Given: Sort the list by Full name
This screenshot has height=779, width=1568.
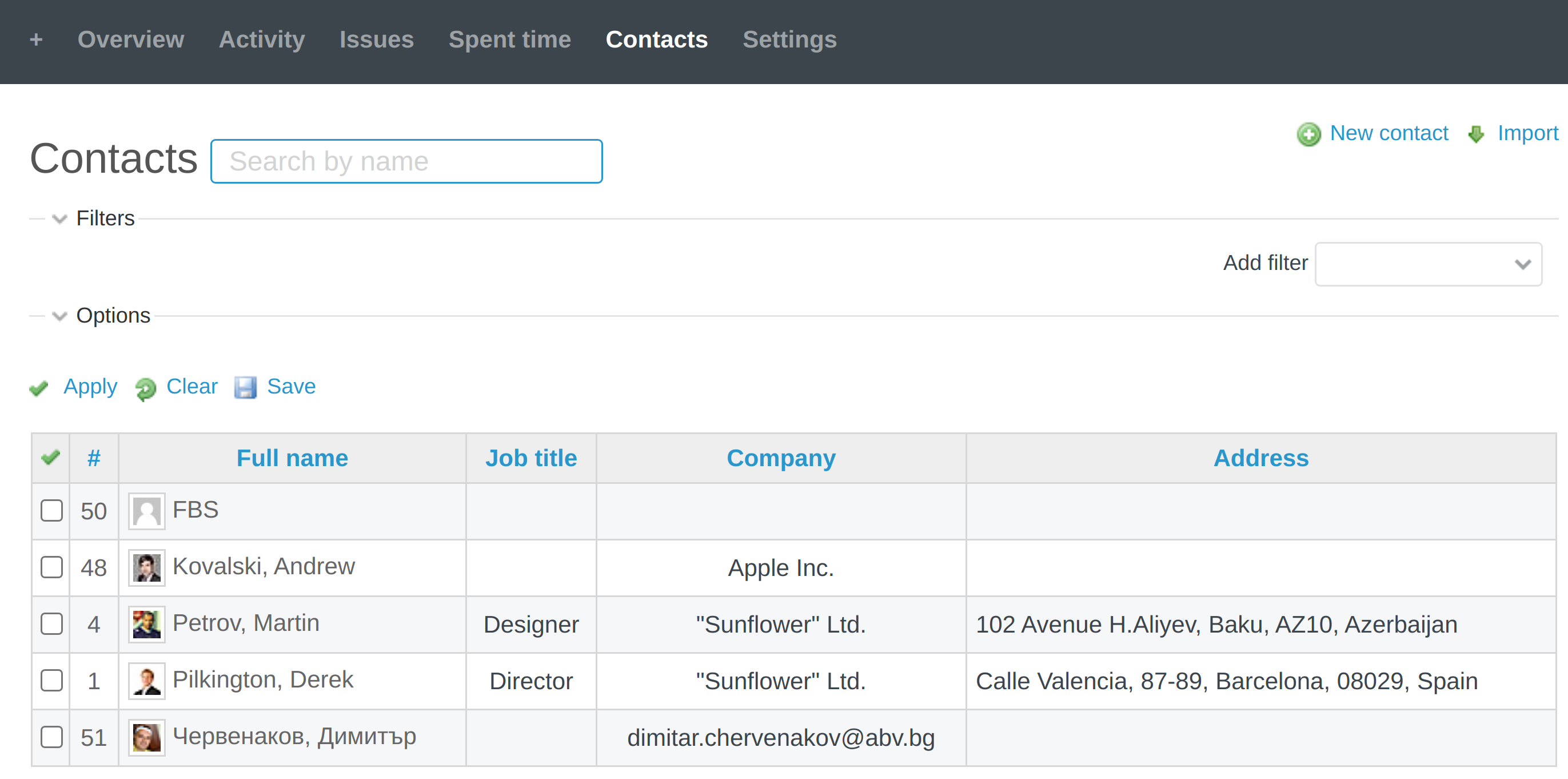Looking at the screenshot, I should tap(292, 458).
